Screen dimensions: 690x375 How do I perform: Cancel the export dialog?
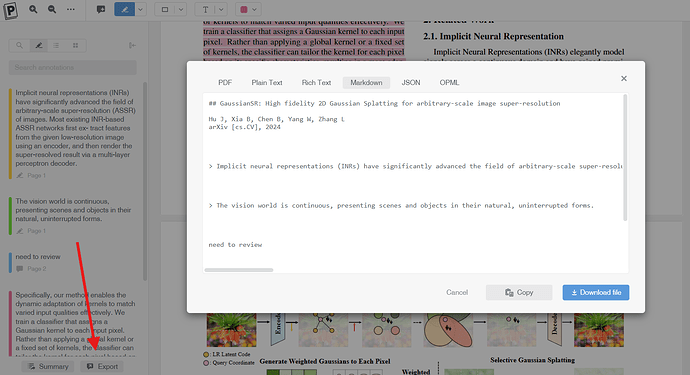457,292
